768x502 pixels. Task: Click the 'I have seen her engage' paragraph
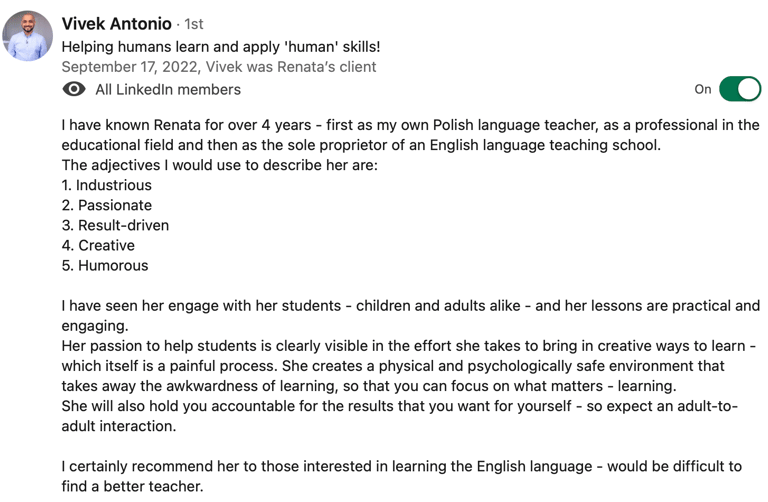[x=410, y=315]
